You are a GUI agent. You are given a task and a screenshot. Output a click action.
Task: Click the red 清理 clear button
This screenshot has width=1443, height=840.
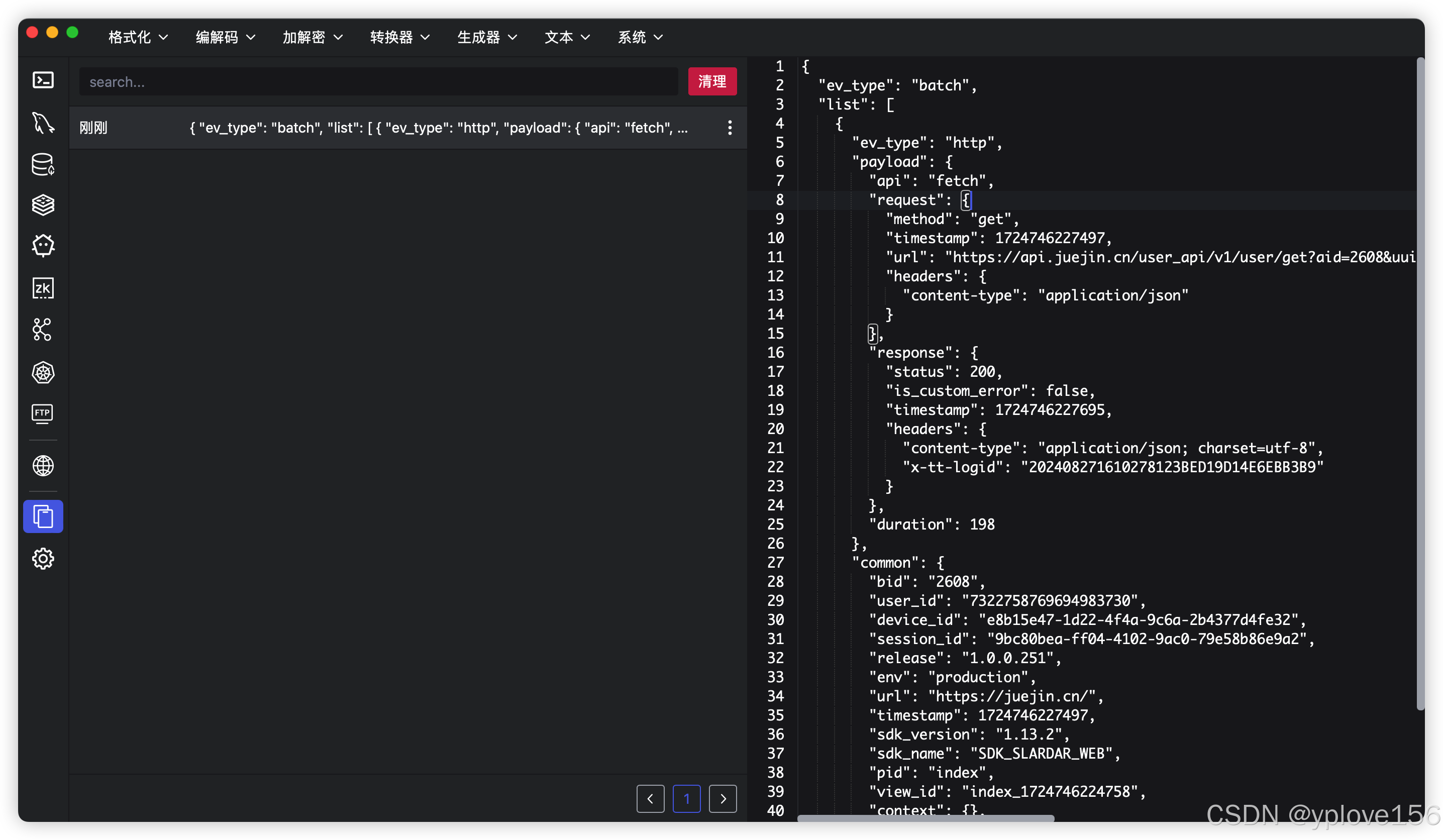pos(712,81)
